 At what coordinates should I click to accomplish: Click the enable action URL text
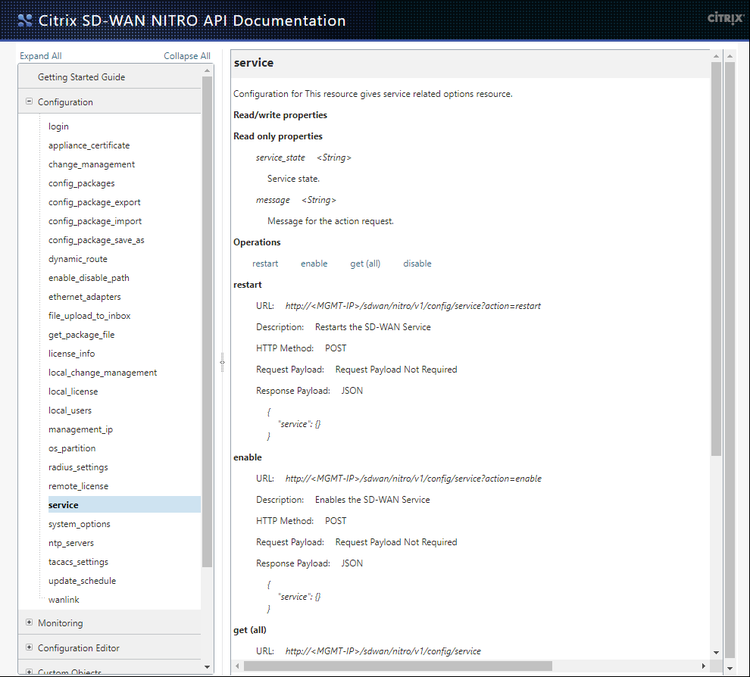[413, 478]
